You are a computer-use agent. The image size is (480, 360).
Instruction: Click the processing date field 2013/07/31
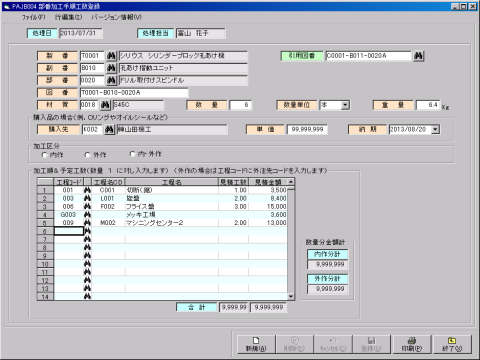point(80,33)
